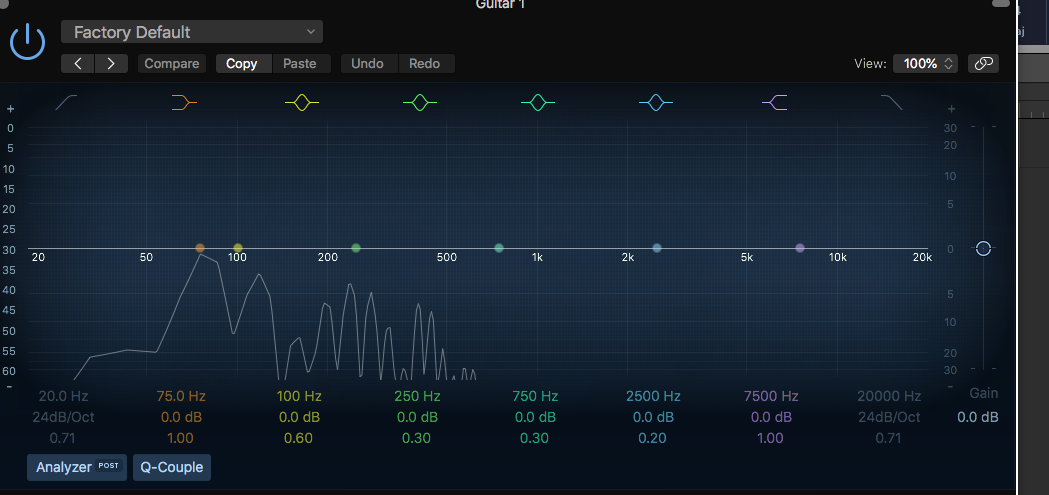Select the green 250 Hz band handle
The height and width of the screenshot is (495, 1049).
click(356, 248)
